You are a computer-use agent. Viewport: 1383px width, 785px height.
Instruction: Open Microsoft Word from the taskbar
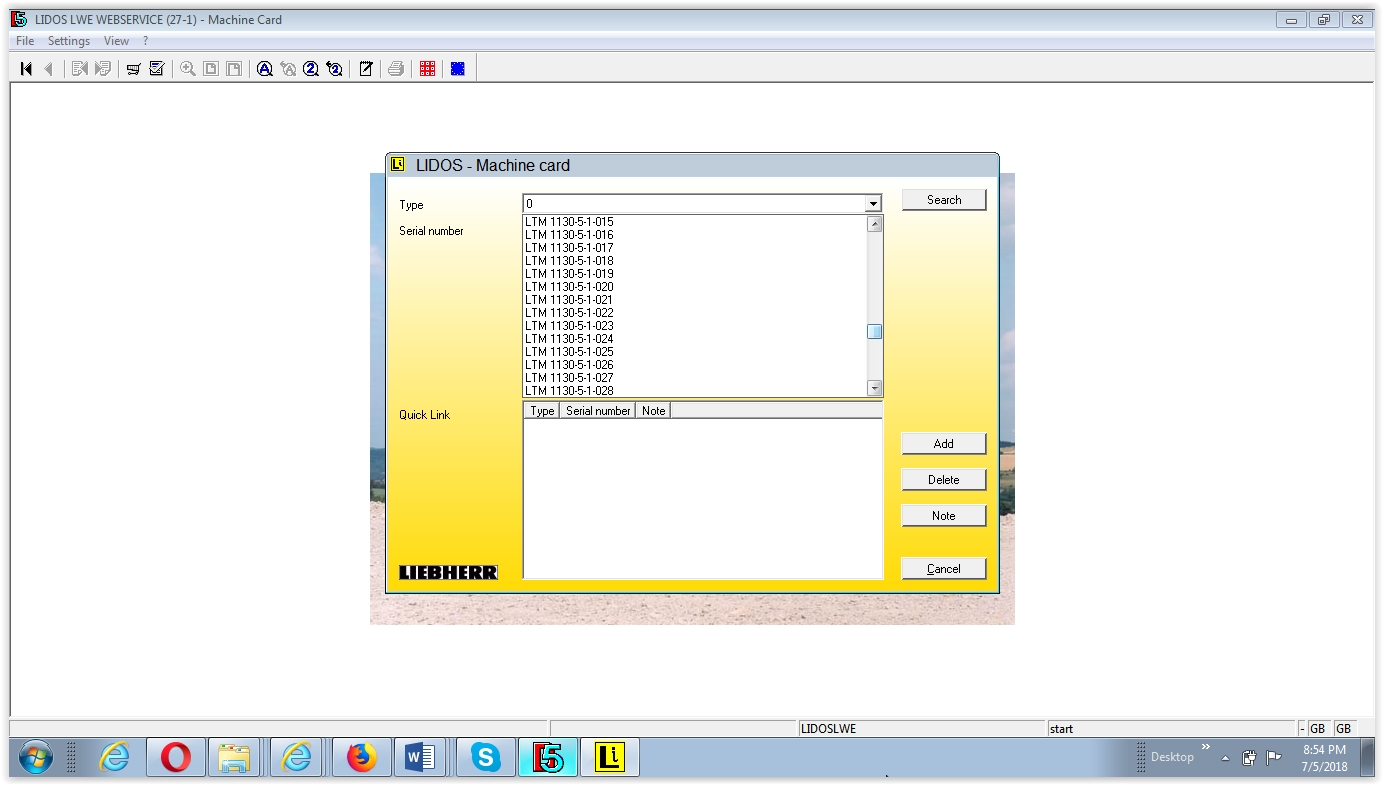tap(421, 758)
